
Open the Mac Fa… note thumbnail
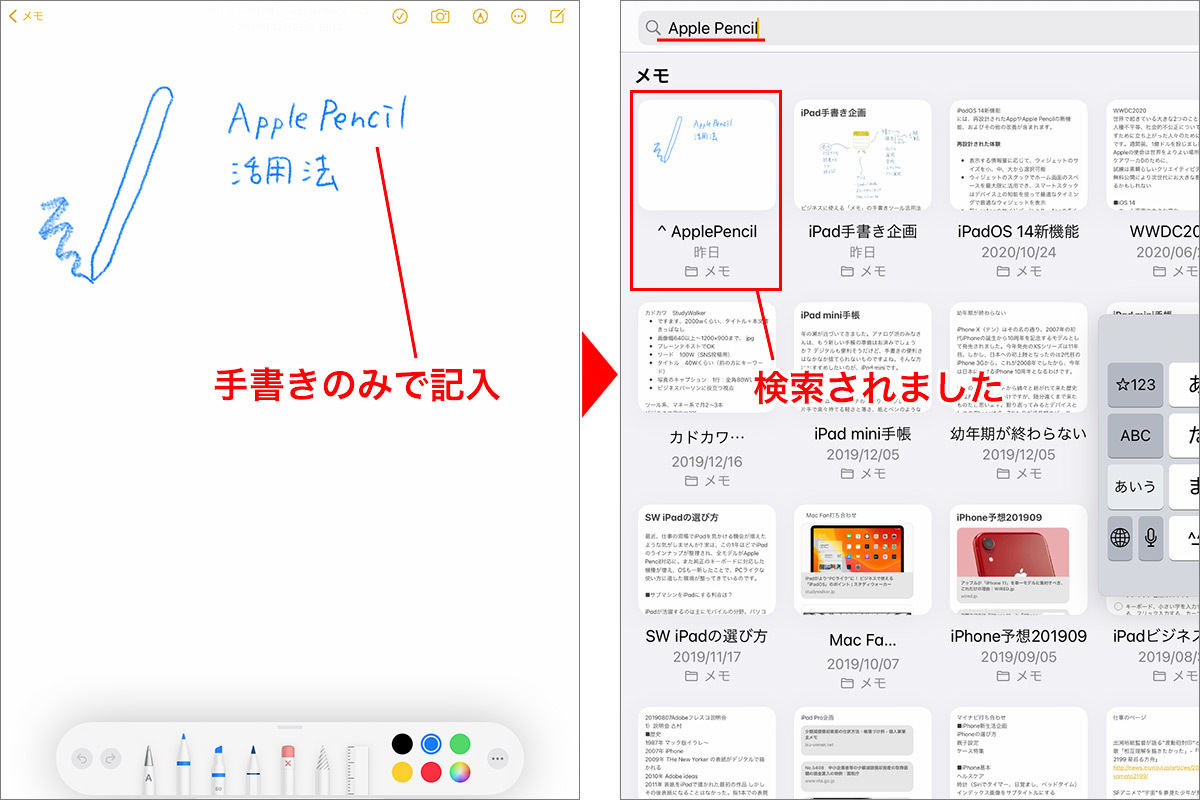pyautogui.click(x=863, y=560)
